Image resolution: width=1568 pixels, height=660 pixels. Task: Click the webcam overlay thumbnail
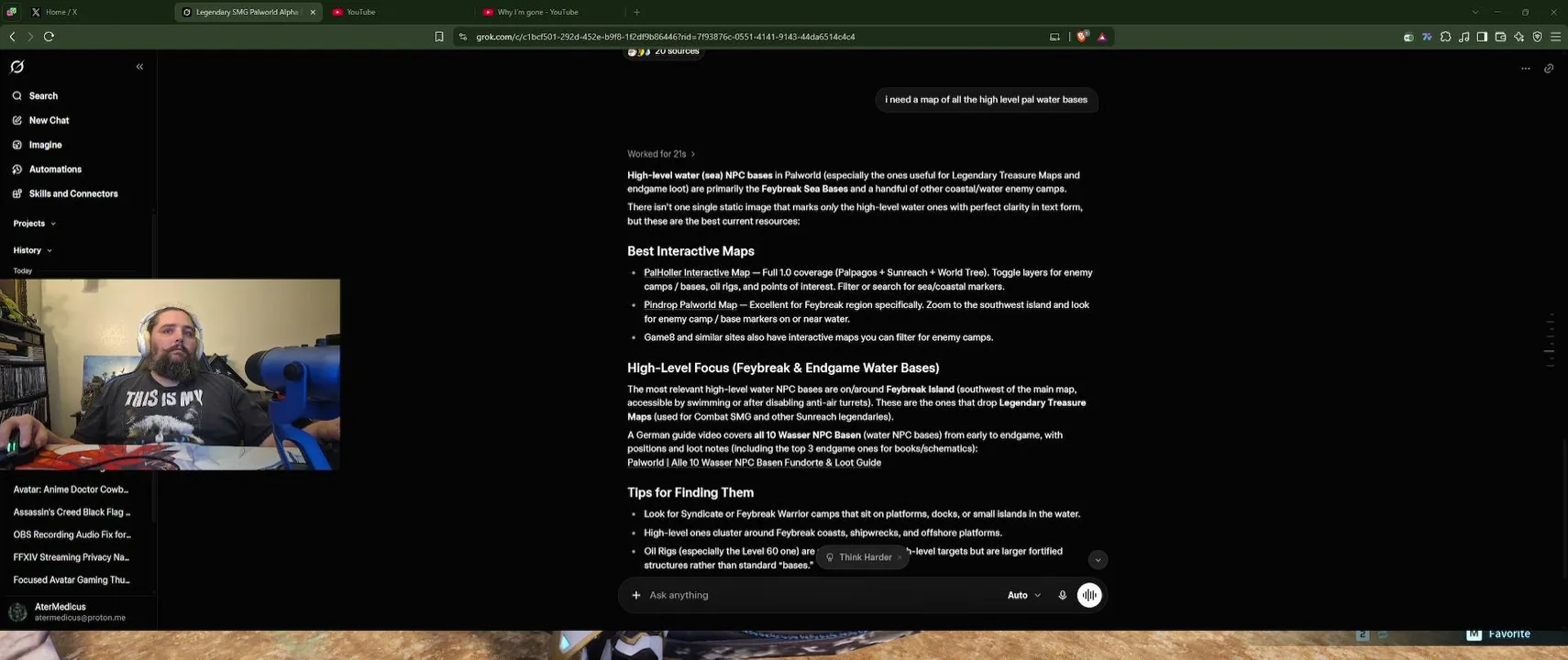point(171,375)
